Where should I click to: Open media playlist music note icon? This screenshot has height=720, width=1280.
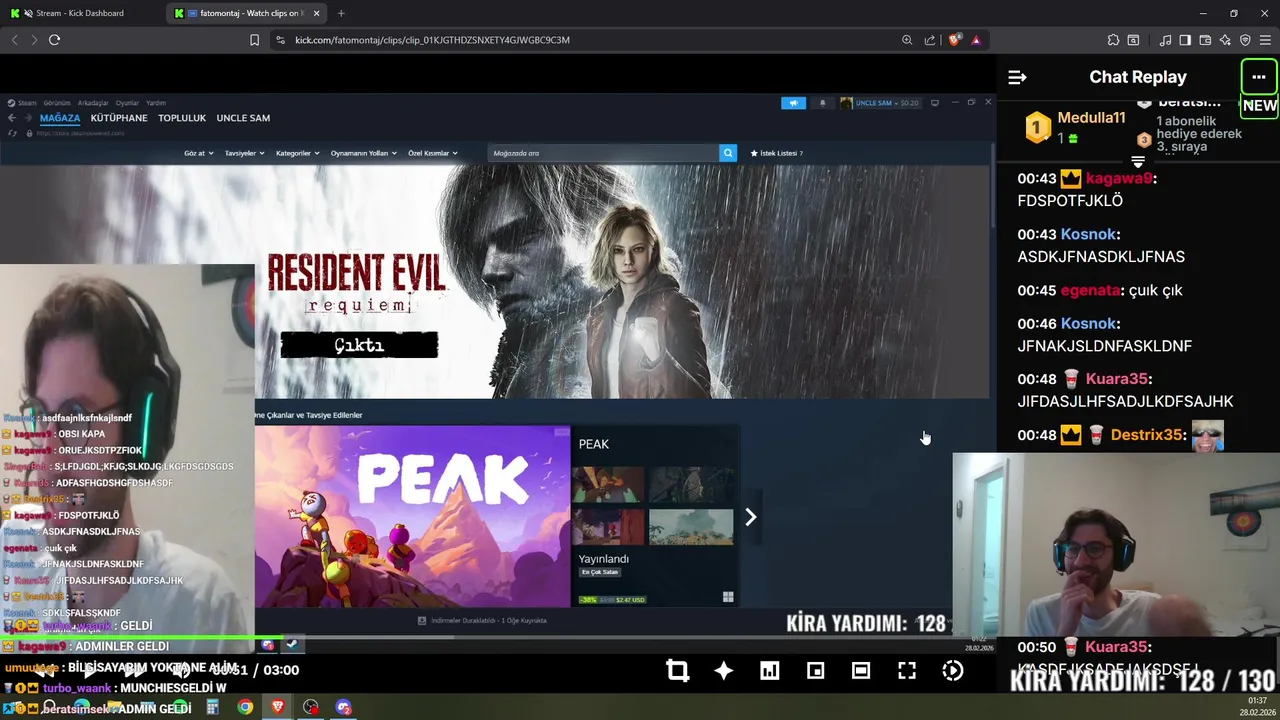pyautogui.click(x=1165, y=40)
